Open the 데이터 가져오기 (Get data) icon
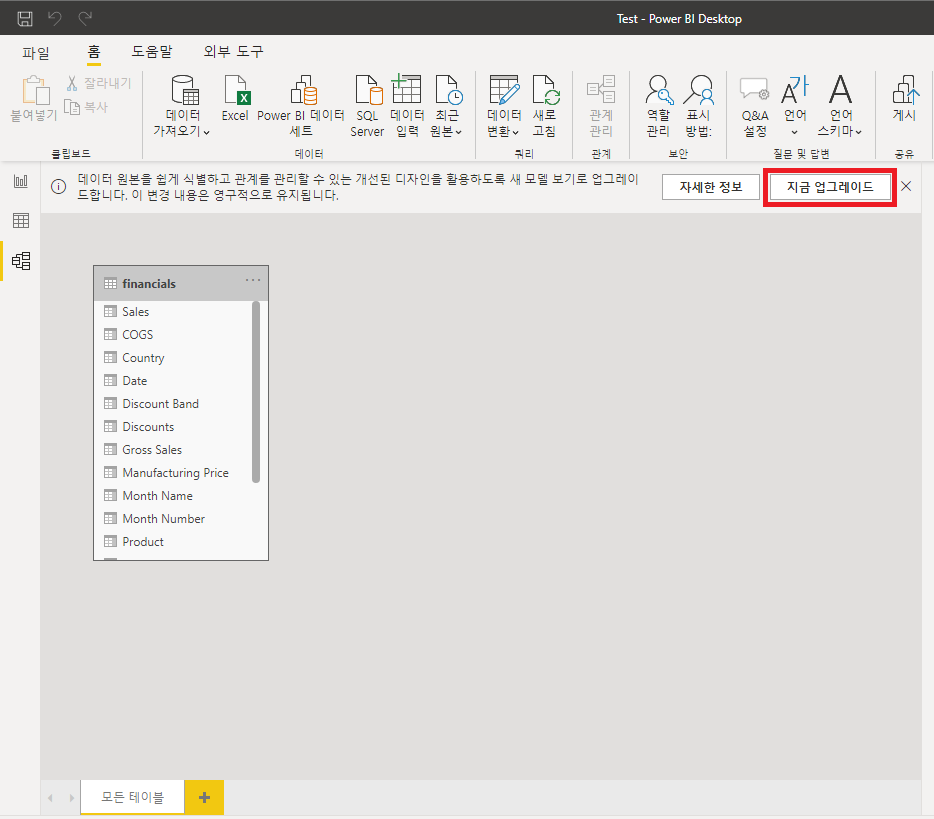 pyautogui.click(x=185, y=89)
